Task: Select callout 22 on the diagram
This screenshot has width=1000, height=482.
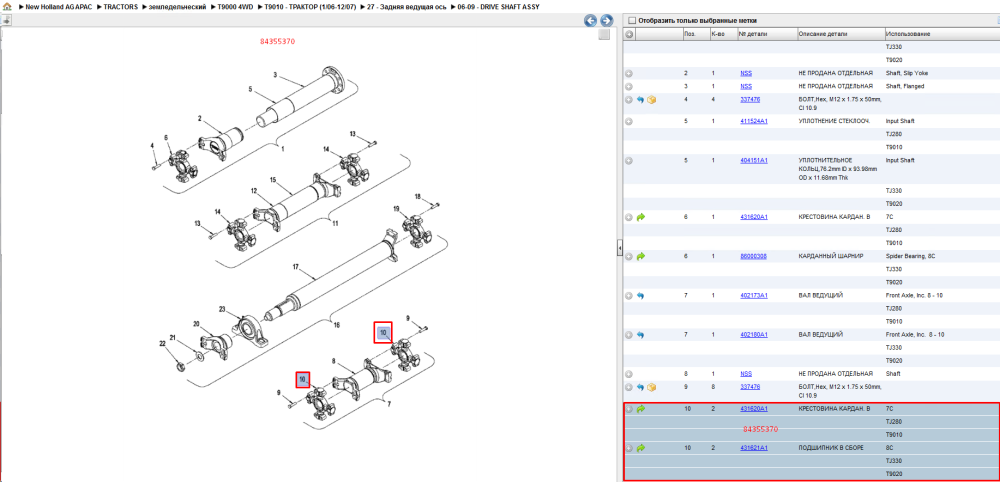Action: pos(163,344)
